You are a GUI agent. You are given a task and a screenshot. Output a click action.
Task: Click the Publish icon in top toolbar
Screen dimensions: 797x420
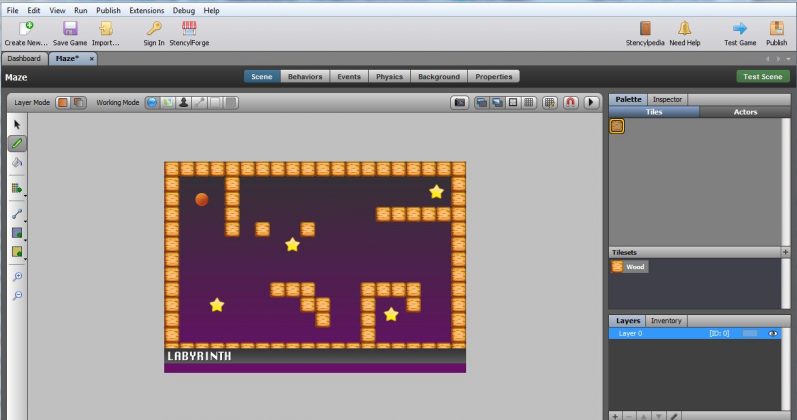pyautogui.click(x=776, y=28)
